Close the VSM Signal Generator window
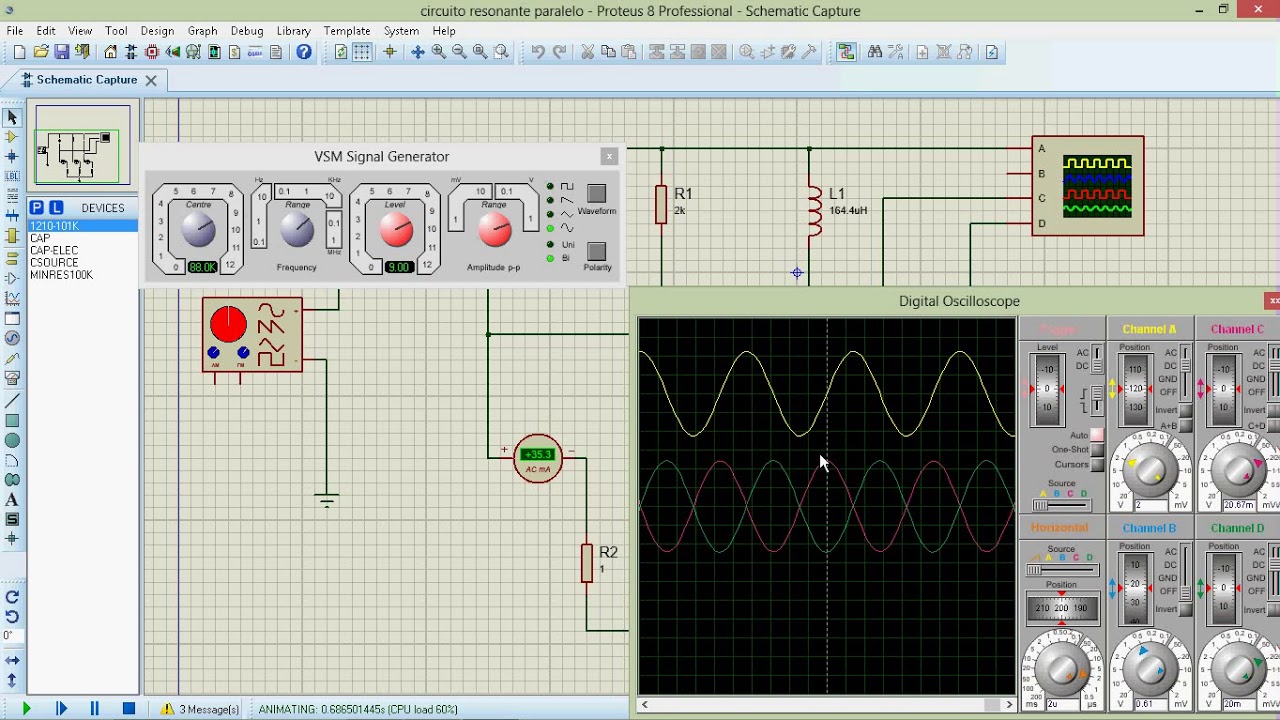The width and height of the screenshot is (1280, 720). pyautogui.click(x=609, y=156)
